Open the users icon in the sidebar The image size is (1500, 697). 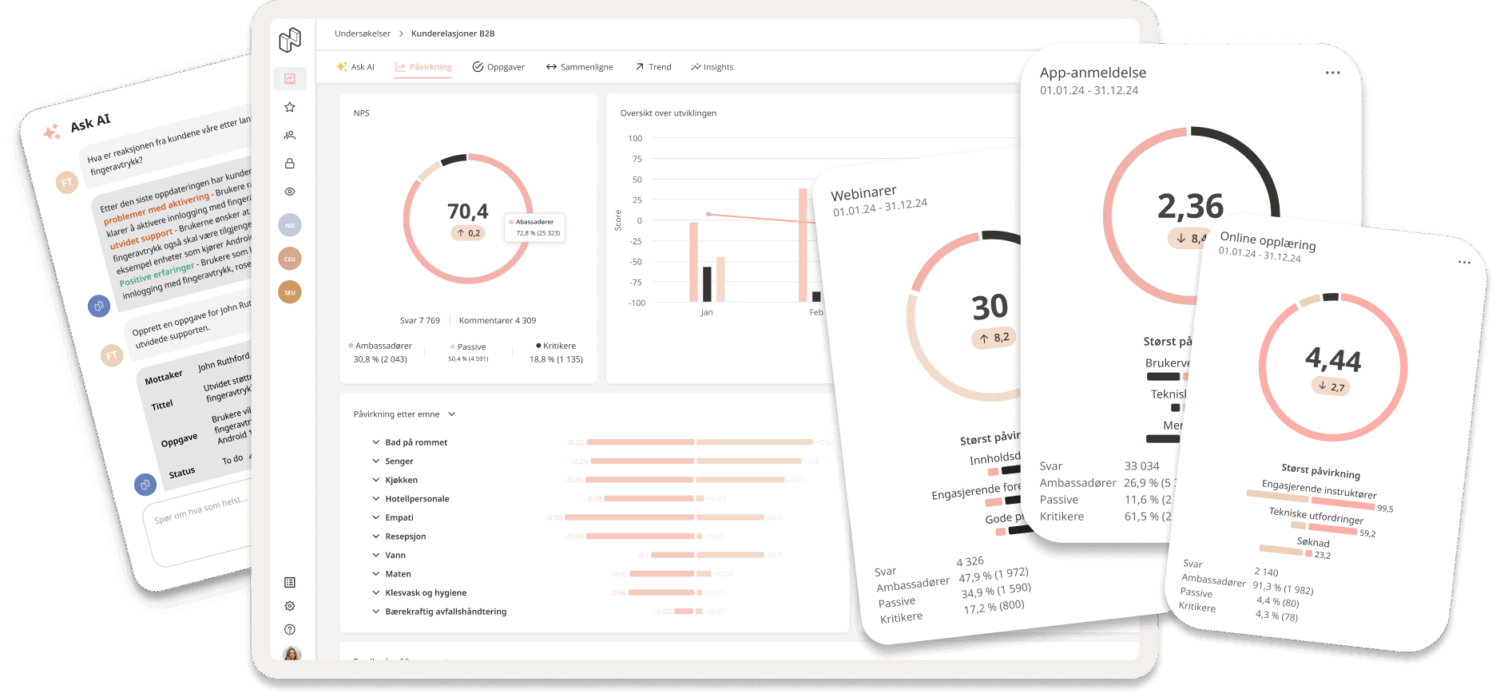[x=290, y=135]
